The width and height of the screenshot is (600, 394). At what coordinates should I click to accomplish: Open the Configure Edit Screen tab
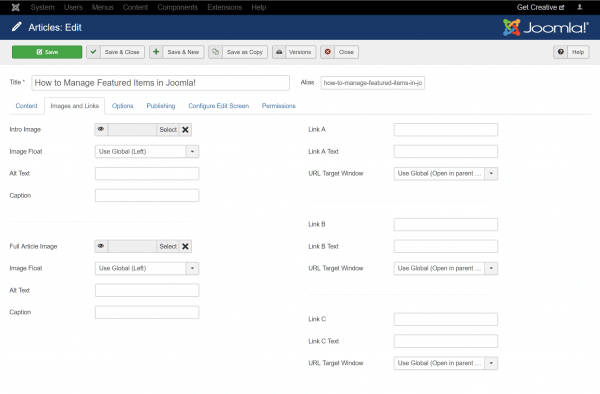218,106
